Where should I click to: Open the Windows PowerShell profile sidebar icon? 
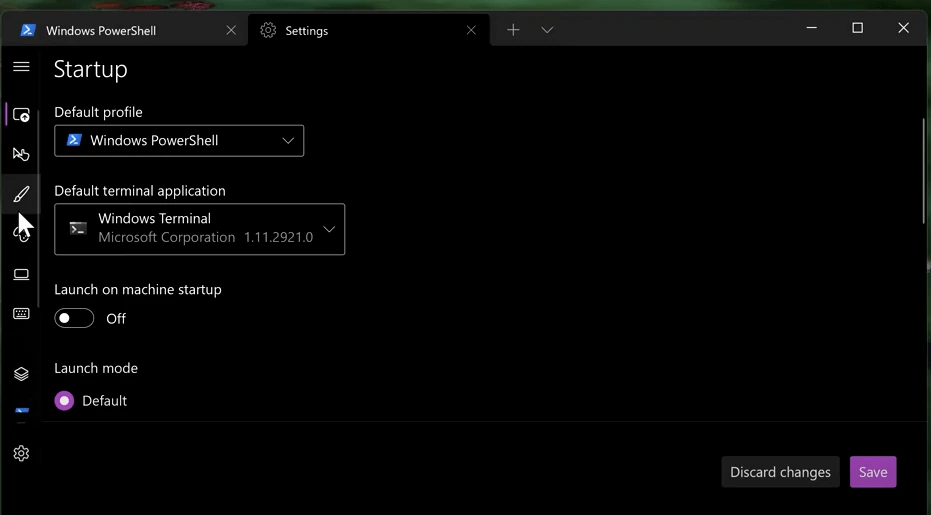coord(21,412)
